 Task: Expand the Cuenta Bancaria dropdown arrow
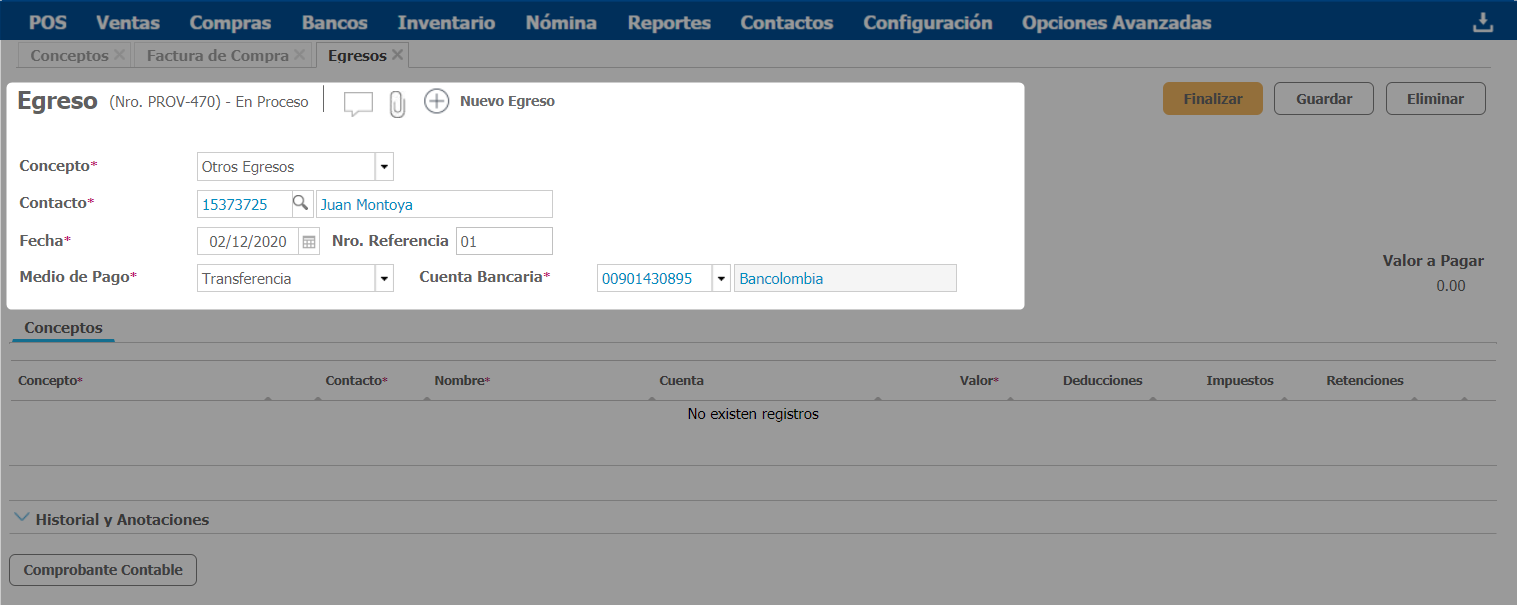[721, 279]
